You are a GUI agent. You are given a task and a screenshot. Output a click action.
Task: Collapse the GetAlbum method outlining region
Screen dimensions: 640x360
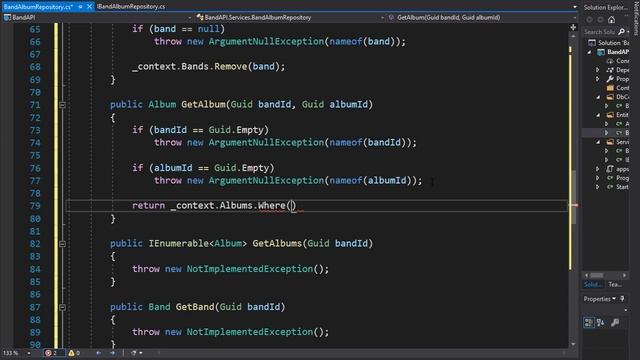[x=62, y=105]
